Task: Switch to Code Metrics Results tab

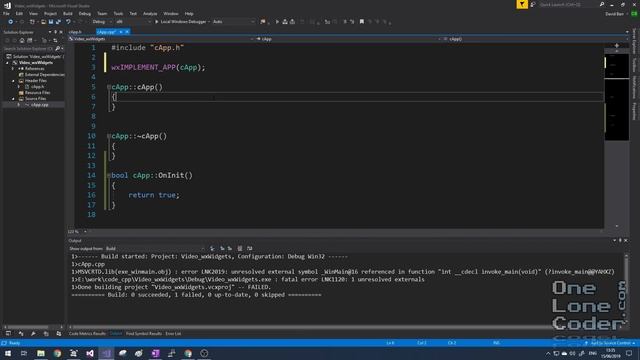Action: click(87, 334)
